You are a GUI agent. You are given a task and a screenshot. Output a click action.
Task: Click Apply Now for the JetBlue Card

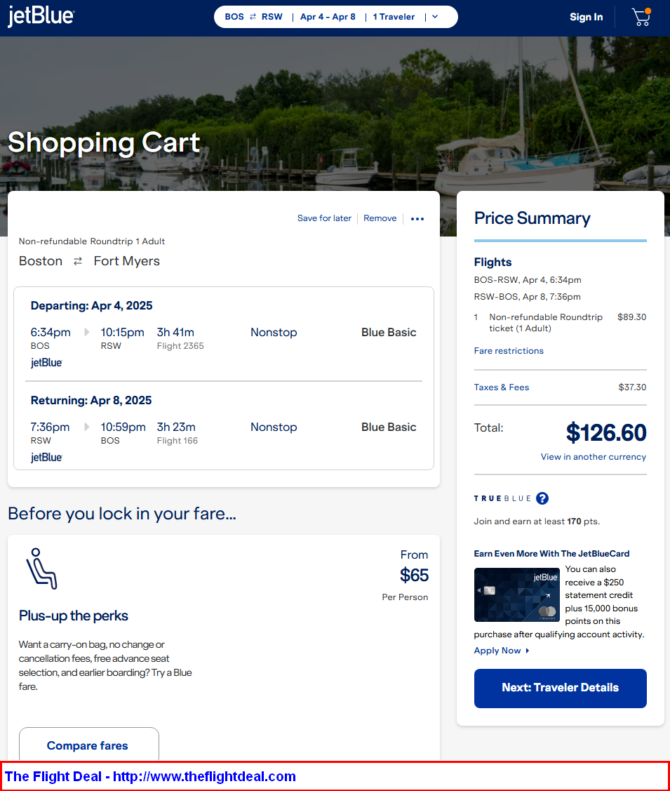point(501,651)
